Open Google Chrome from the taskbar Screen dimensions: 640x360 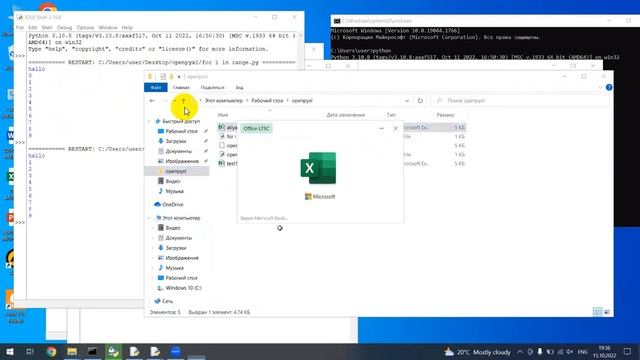tap(51, 351)
